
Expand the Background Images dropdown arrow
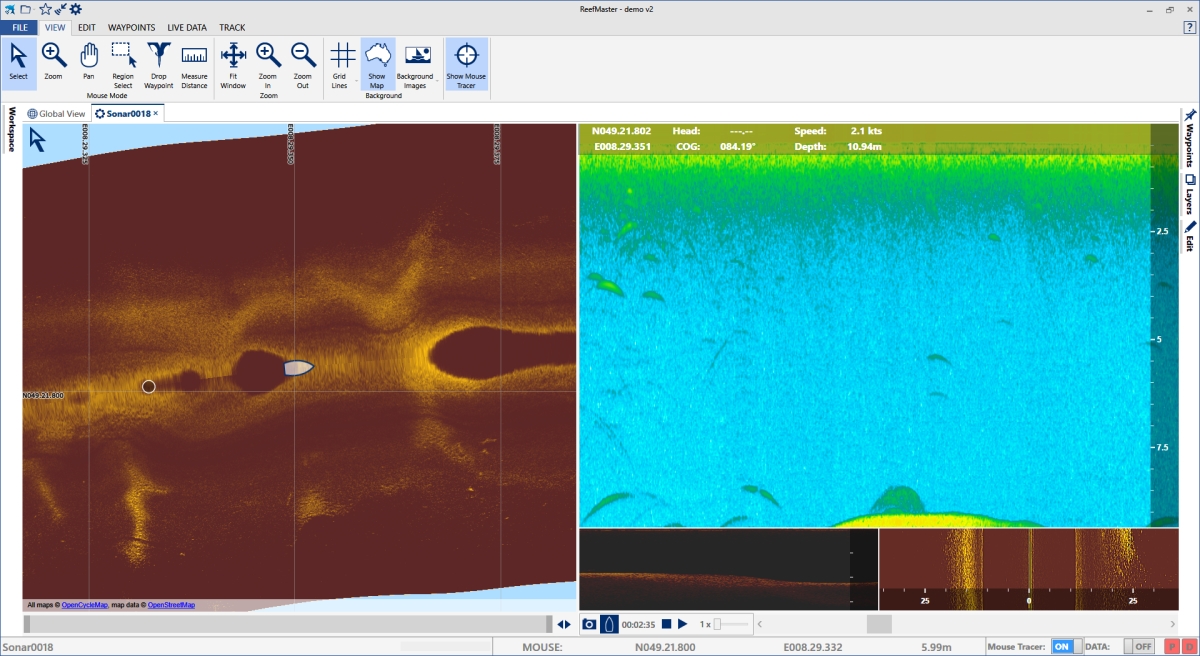point(438,80)
